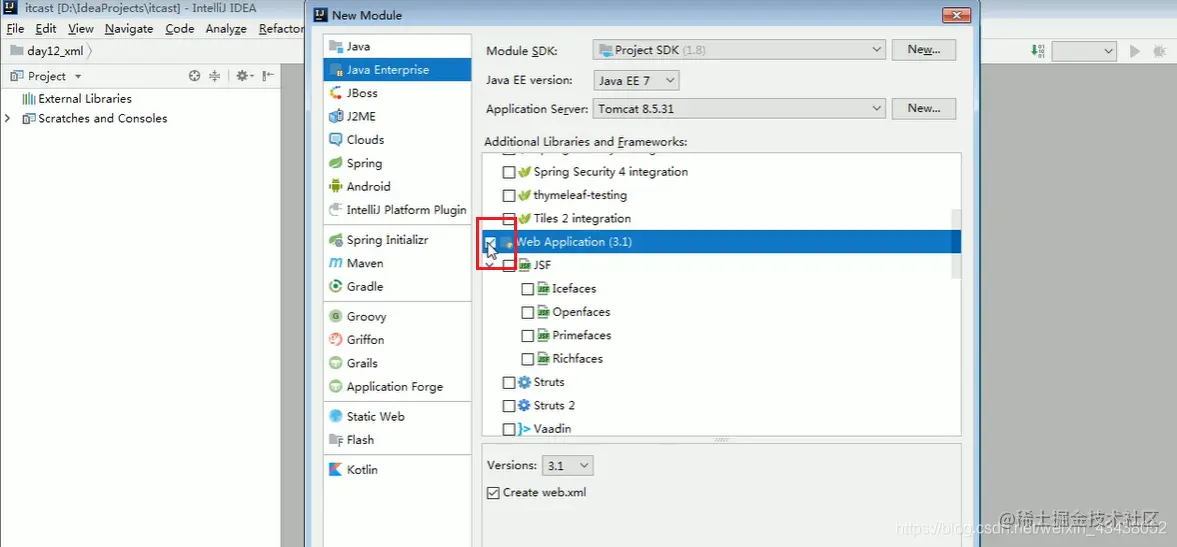Viewport: 1177px width, 547px height.
Task: Pick the Clouds module icon
Action: (x=336, y=140)
